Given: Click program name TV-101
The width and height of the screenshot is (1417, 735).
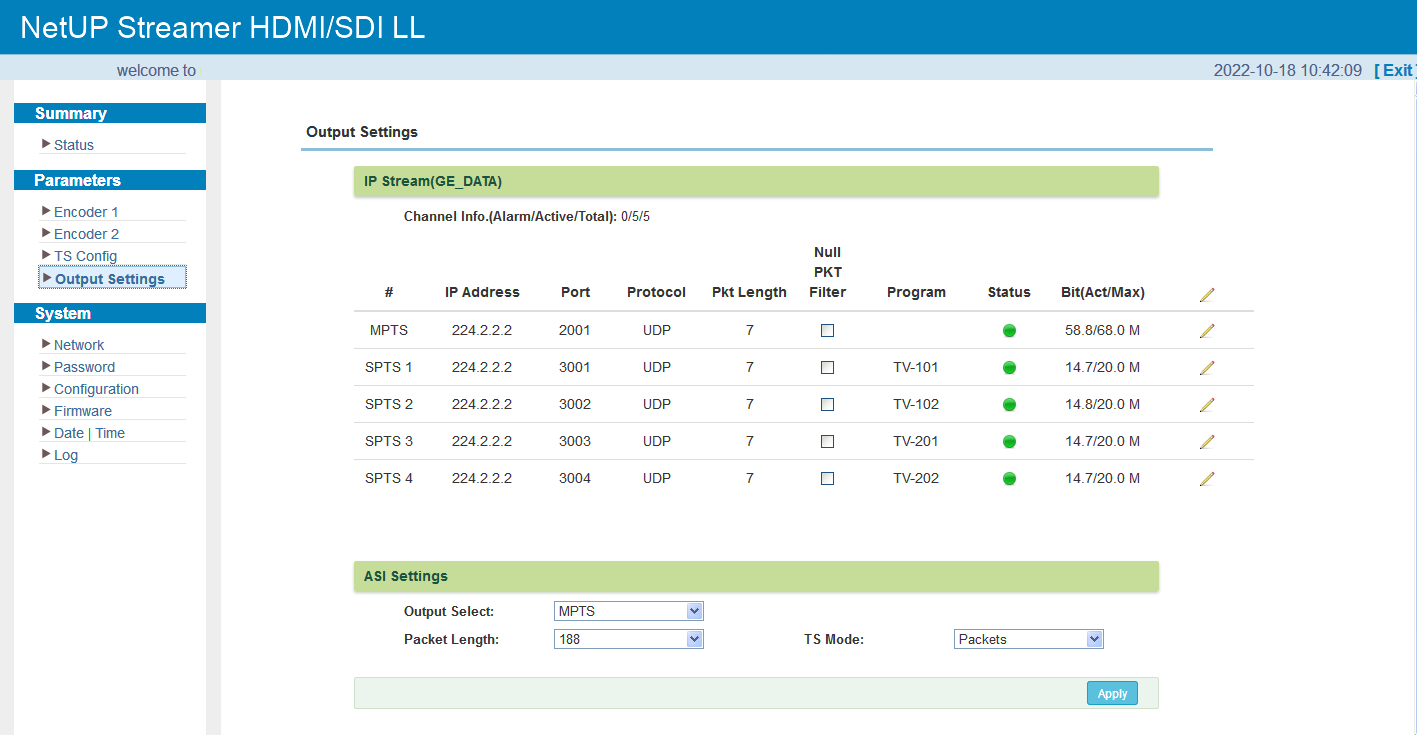Looking at the screenshot, I should (916, 368).
